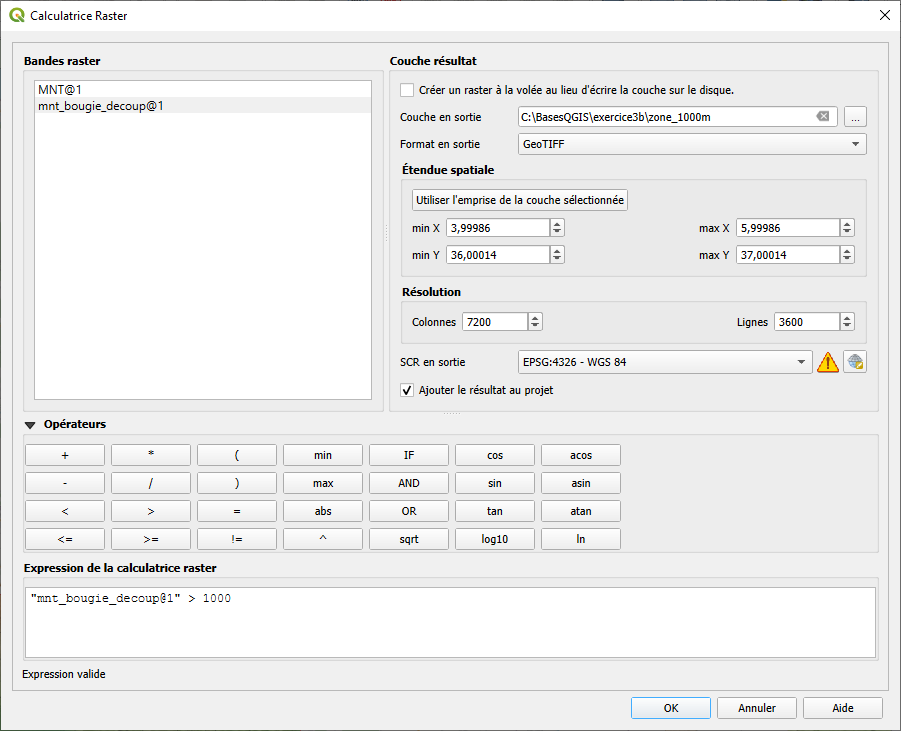
Task: Enable on-the-fly raster creation checkbox
Action: [x=407, y=90]
